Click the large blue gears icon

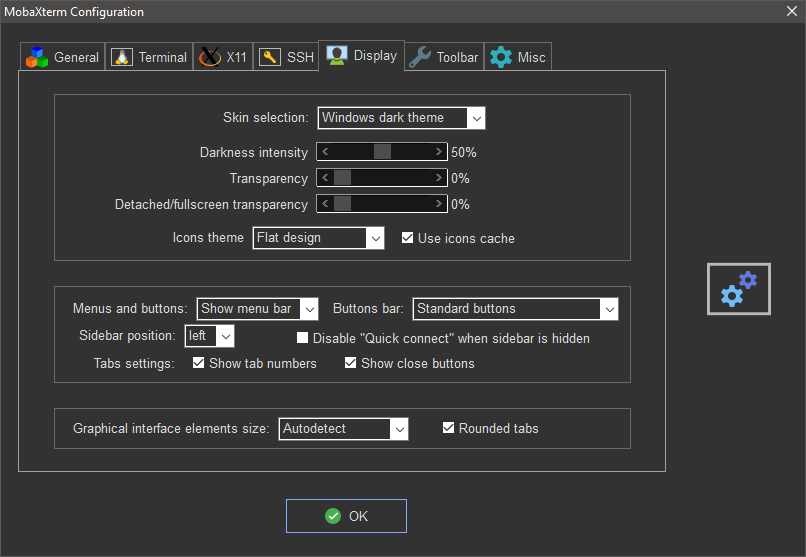739,289
